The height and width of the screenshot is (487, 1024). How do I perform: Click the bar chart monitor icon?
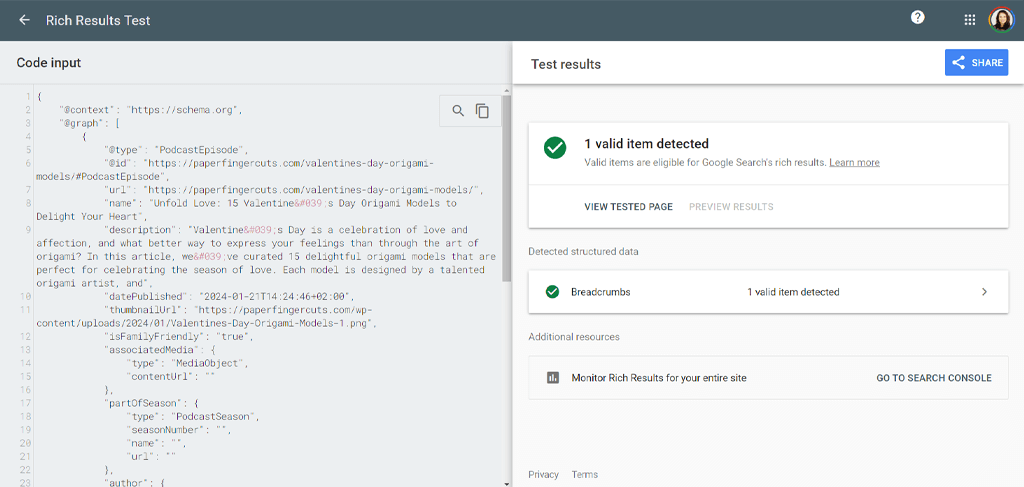(552, 377)
